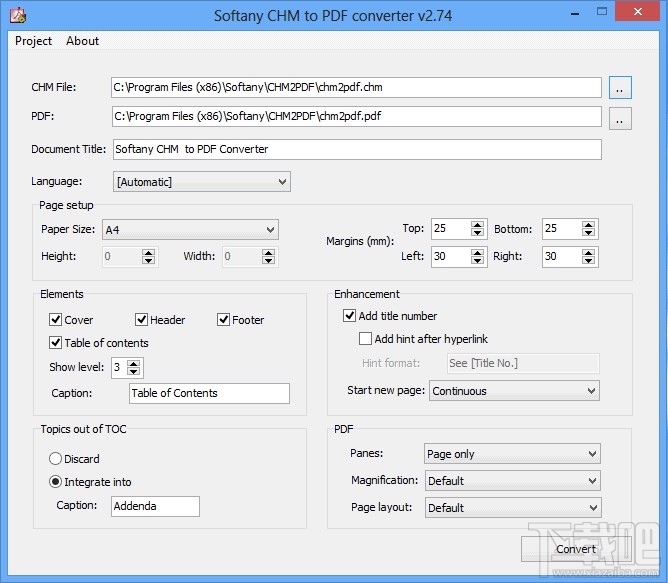Click the Left margin value field
Screen dimensions: 668x583
[x=451, y=257]
